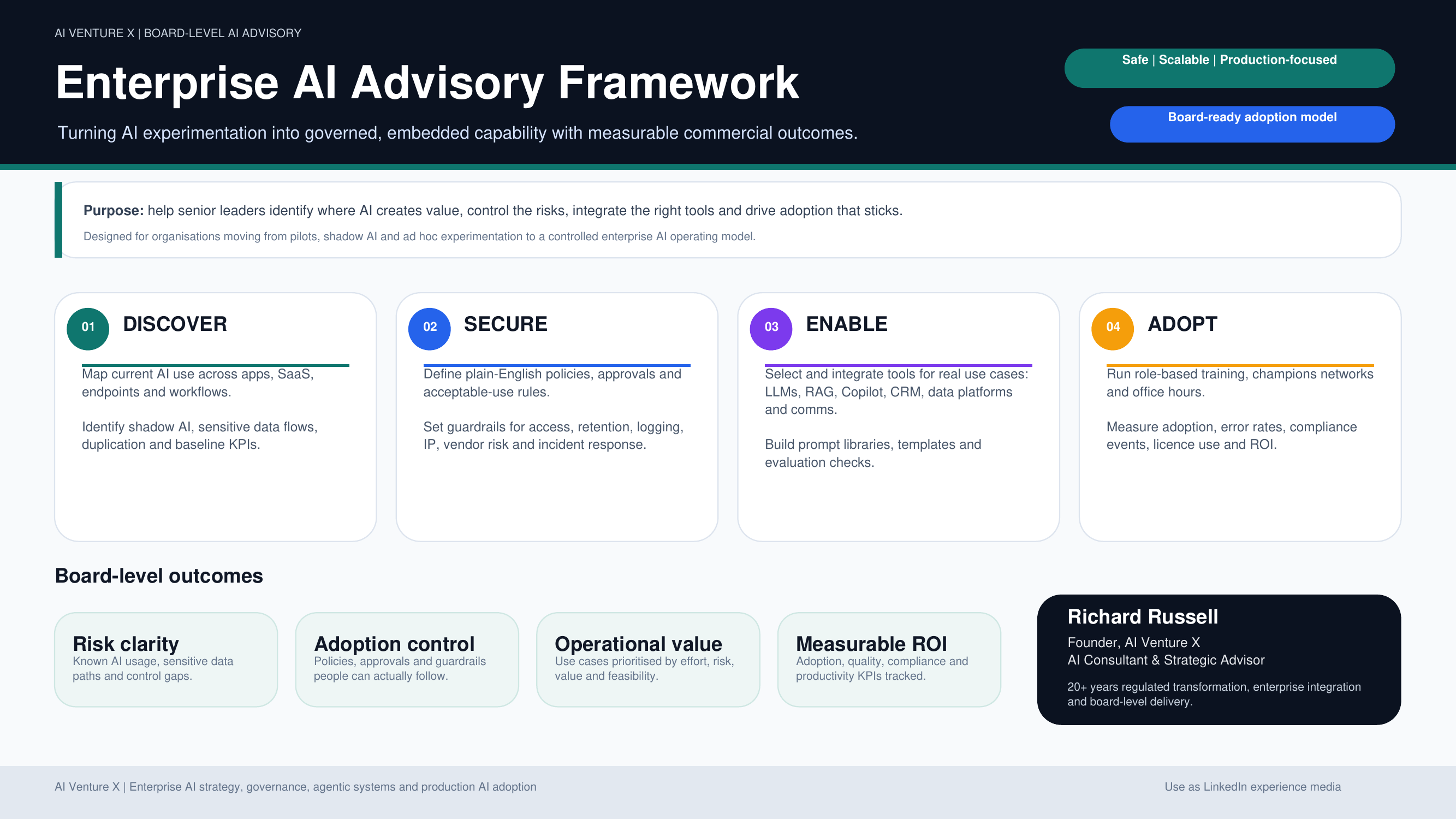Click text 'Set guardrails for access, retention'
Screen dimensions: 1456x819
tap(554, 436)
